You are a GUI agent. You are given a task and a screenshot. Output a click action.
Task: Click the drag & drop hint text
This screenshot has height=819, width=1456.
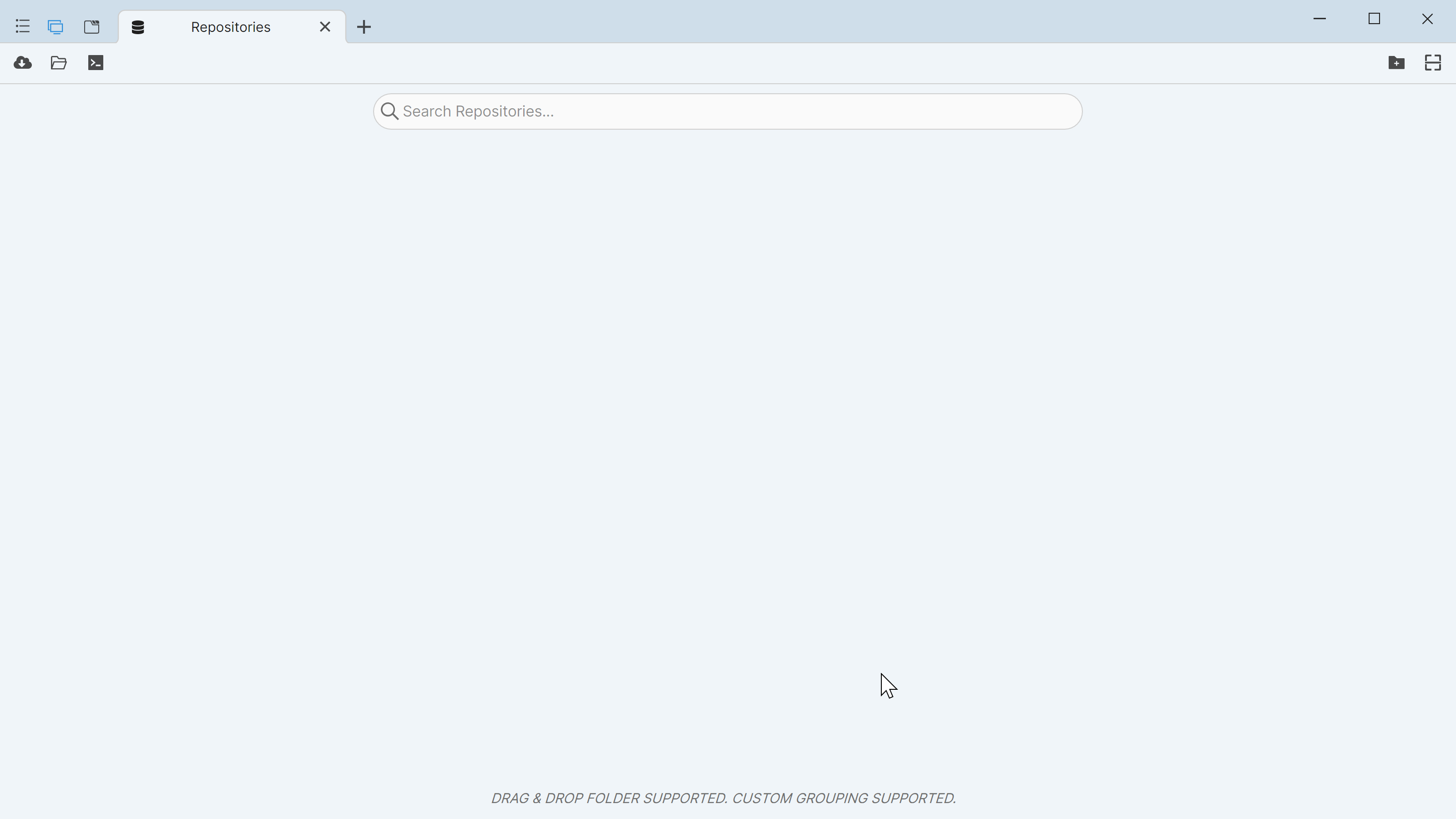pyautogui.click(x=723, y=798)
